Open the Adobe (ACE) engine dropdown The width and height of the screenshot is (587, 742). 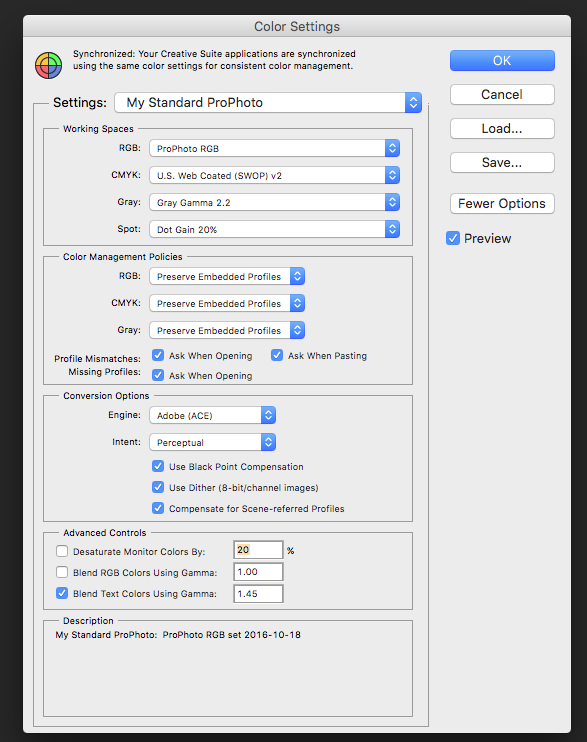[213, 415]
